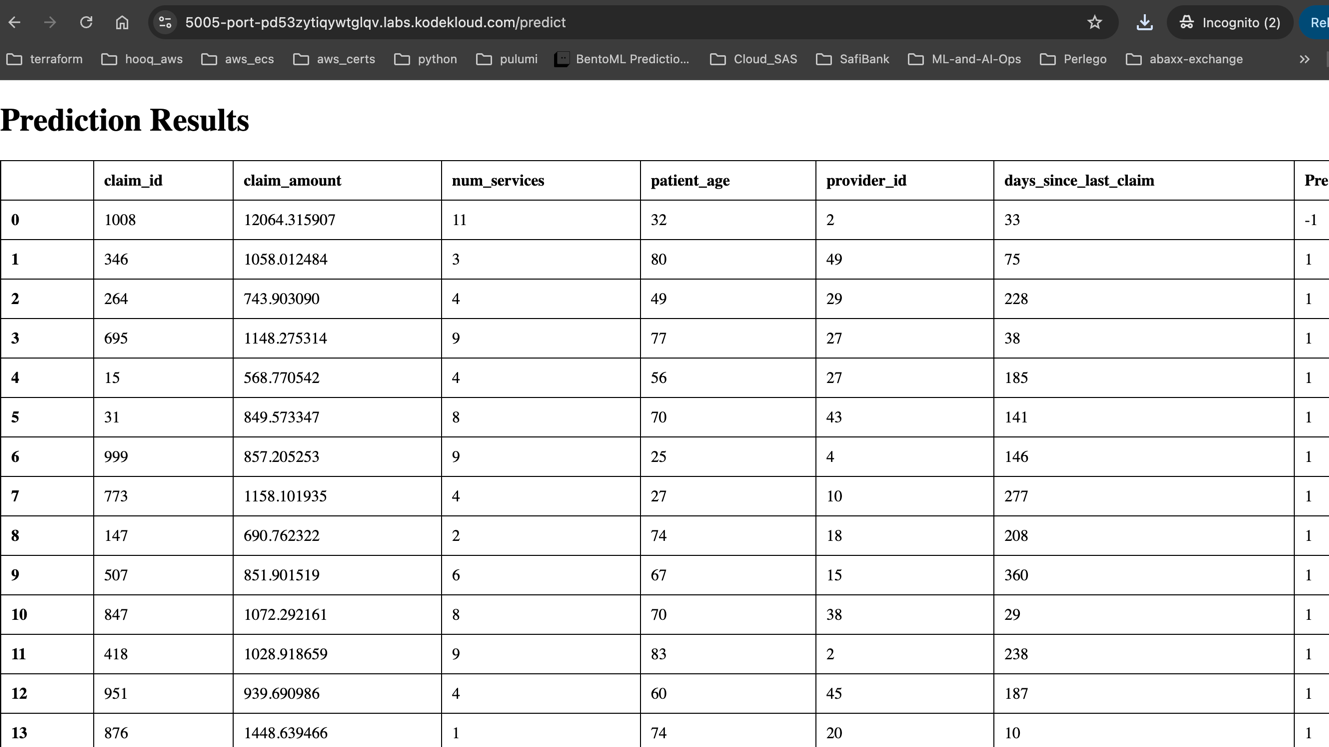The image size is (1329, 747).
Task: Open the Incognito (2) profile button
Action: point(1230,22)
